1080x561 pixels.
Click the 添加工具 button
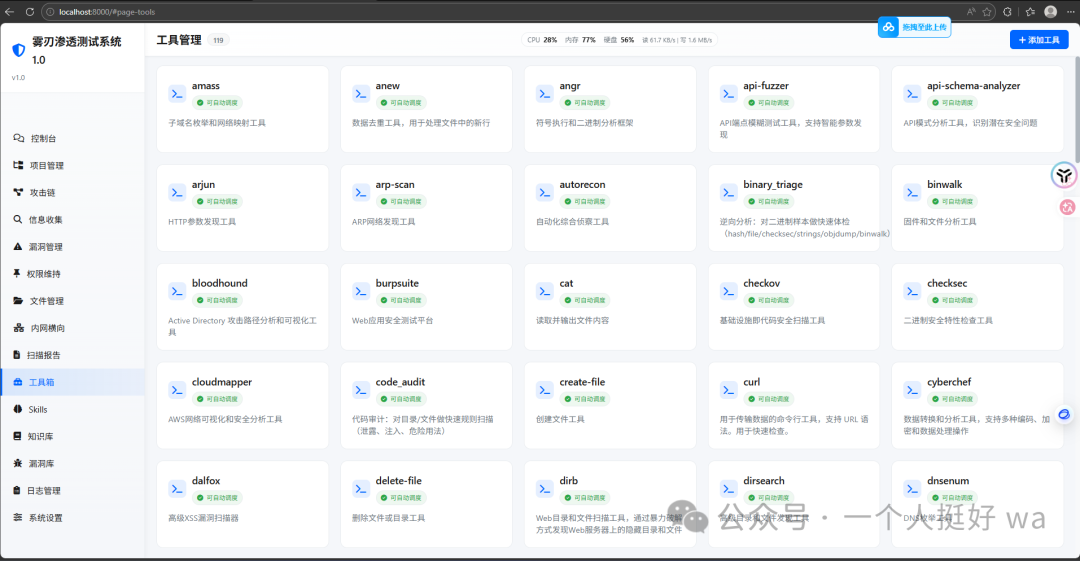point(1039,40)
